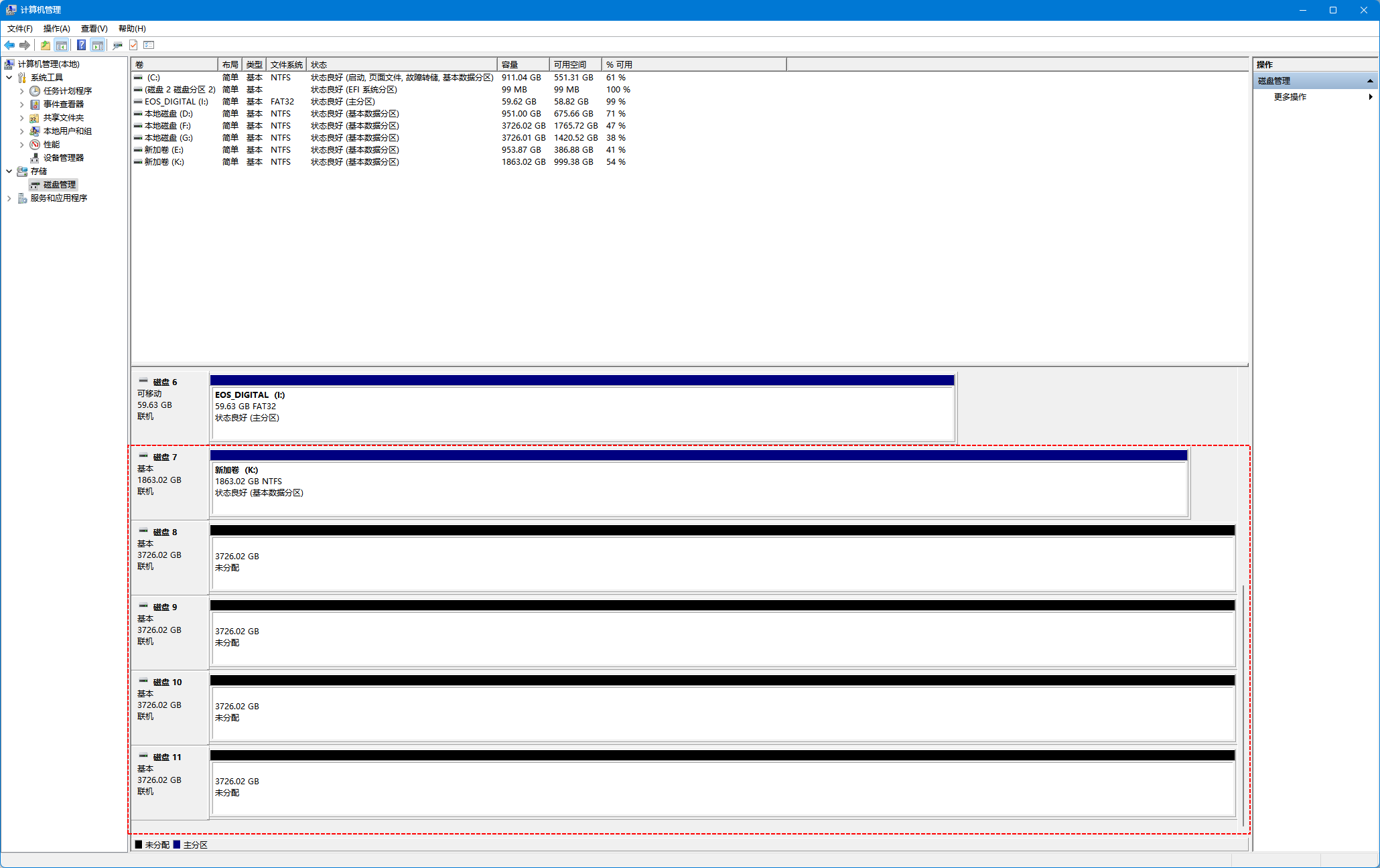Toggle the Show/Hide Console Tree toolbar button
Image resolution: width=1380 pixels, height=868 pixels.
62,45
